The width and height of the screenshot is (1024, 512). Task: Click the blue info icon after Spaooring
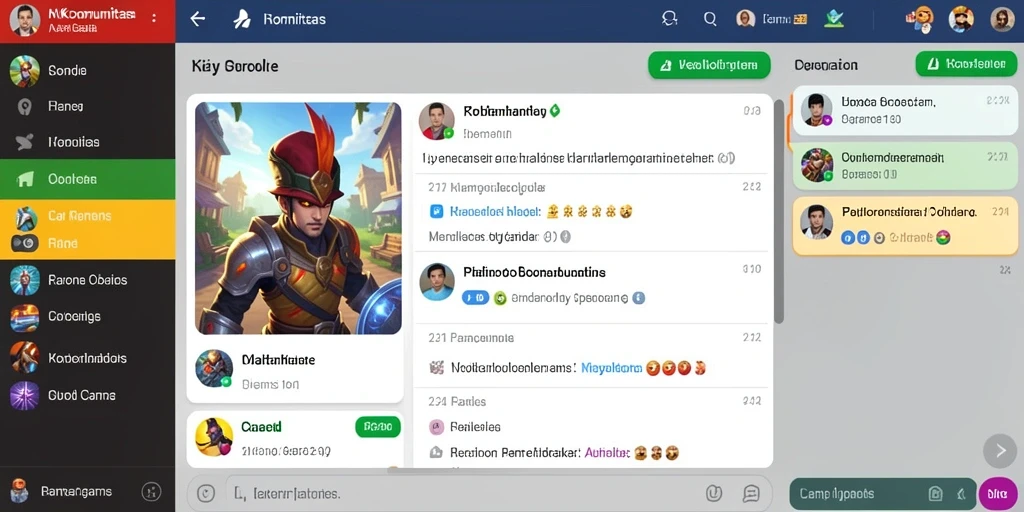[639, 298]
